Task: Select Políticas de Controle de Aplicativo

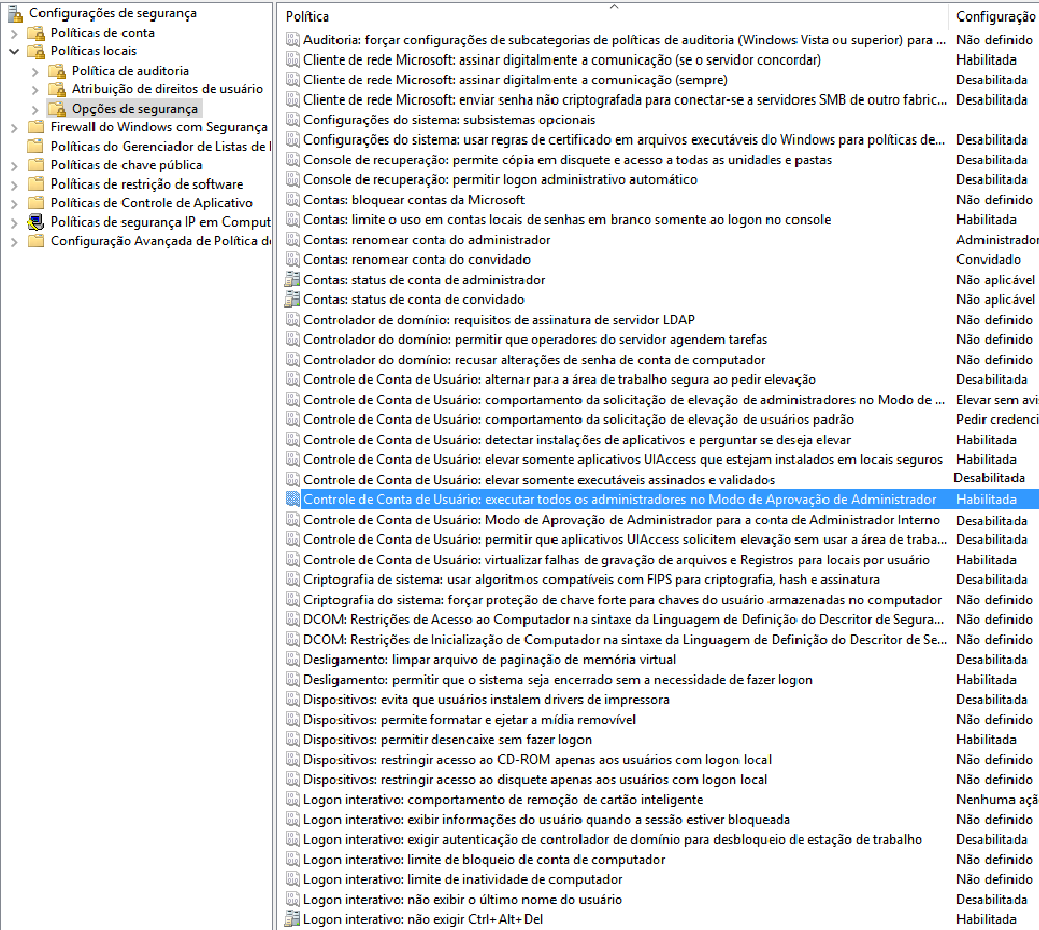Action: (151, 203)
